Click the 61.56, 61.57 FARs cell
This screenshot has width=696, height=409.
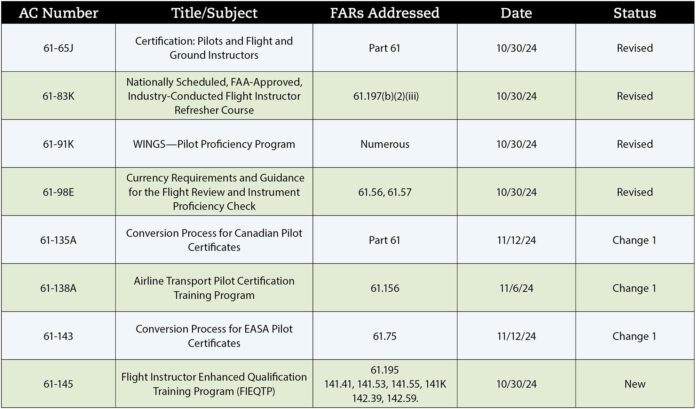tap(384, 192)
